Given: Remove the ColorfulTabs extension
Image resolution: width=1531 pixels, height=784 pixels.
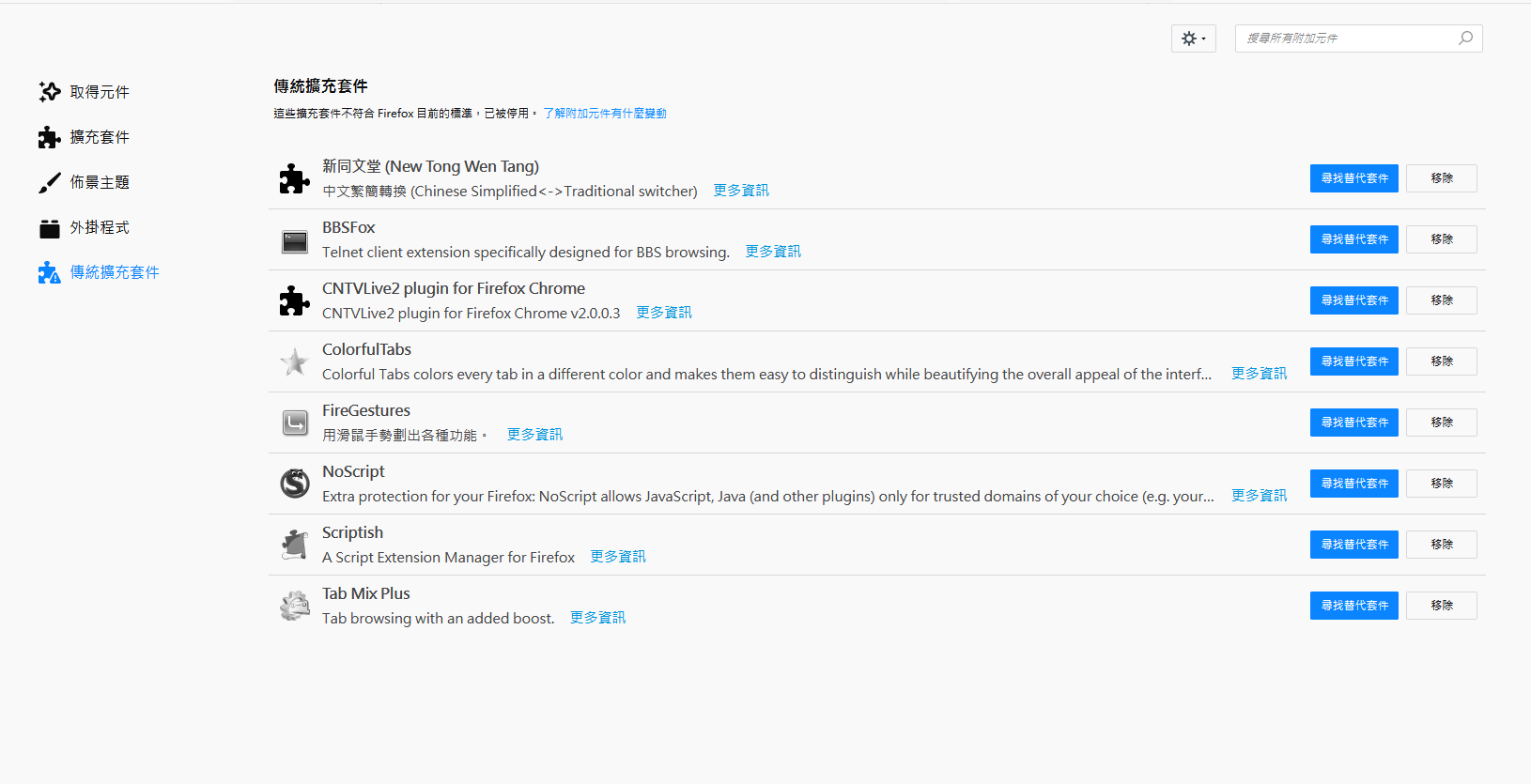Looking at the screenshot, I should coord(1442,361).
